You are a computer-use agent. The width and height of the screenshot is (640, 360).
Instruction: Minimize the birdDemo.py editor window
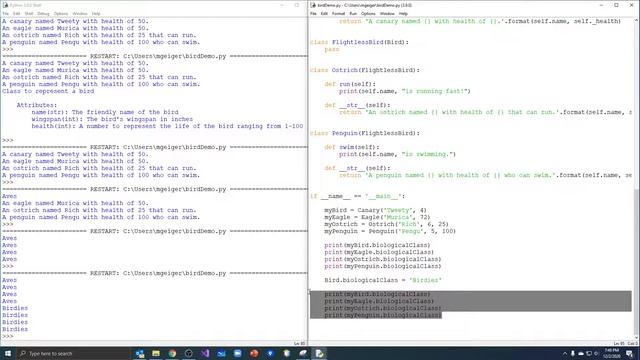[x=601, y=5]
